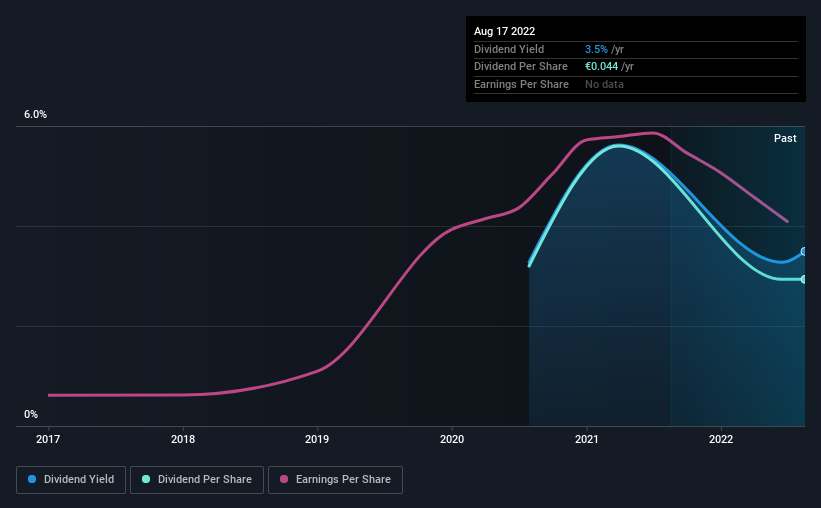Click the 6.0% y-axis label

point(35,114)
